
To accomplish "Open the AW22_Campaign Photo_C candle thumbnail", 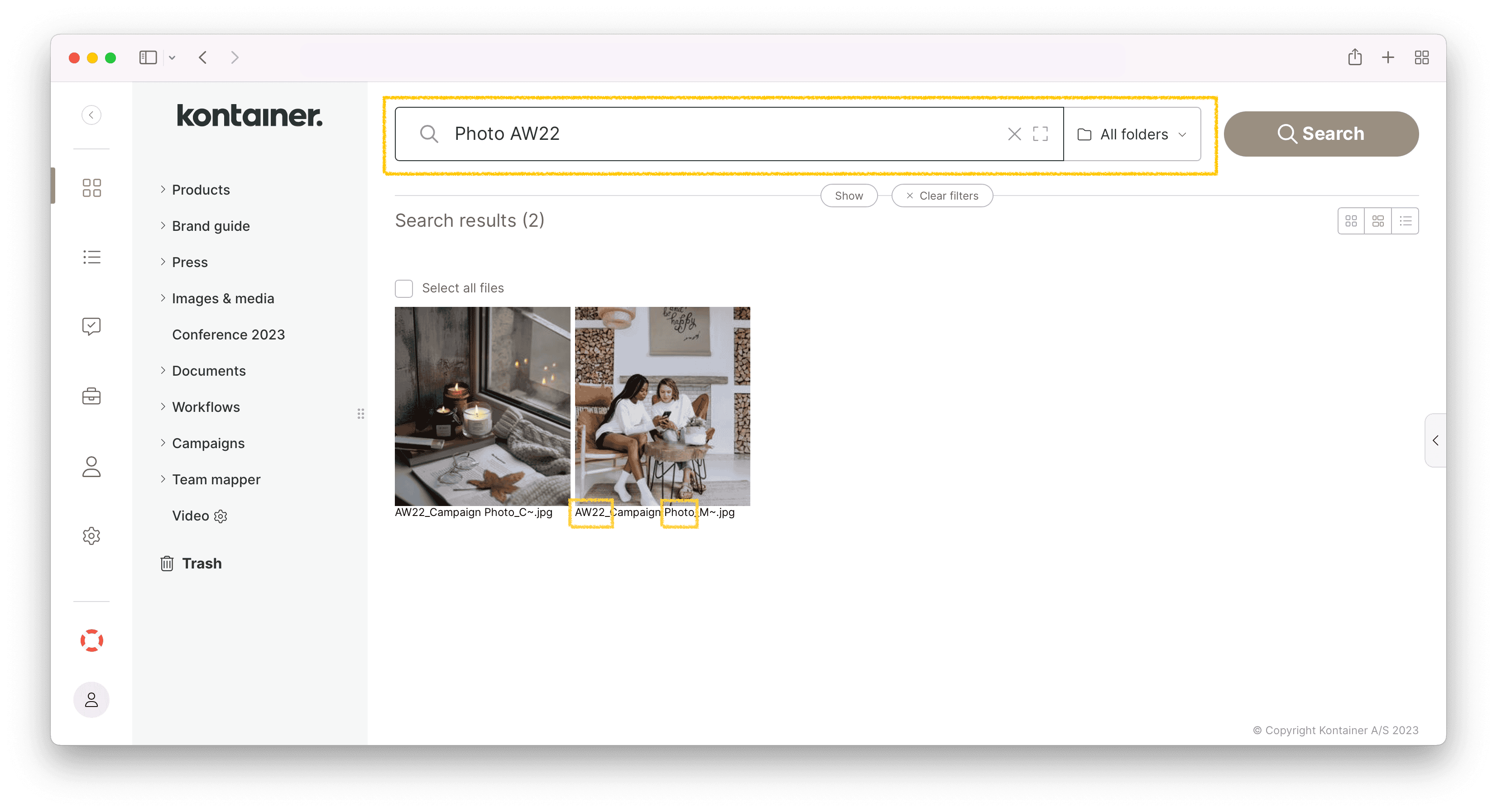I will 482,406.
